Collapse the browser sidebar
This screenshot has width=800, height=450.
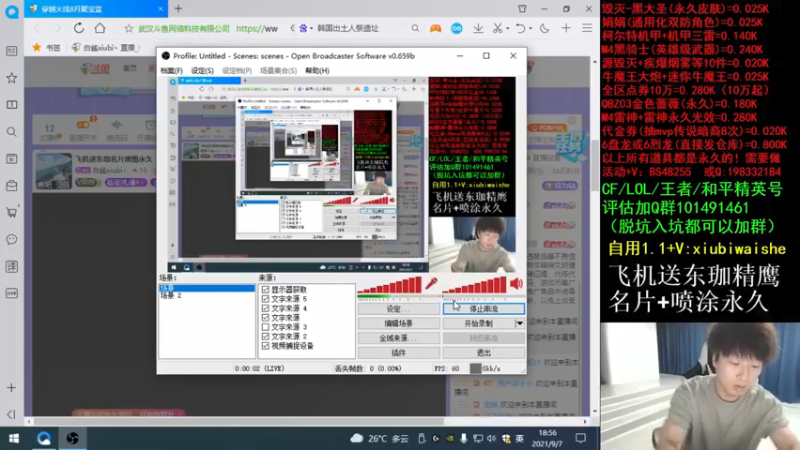(x=11, y=414)
